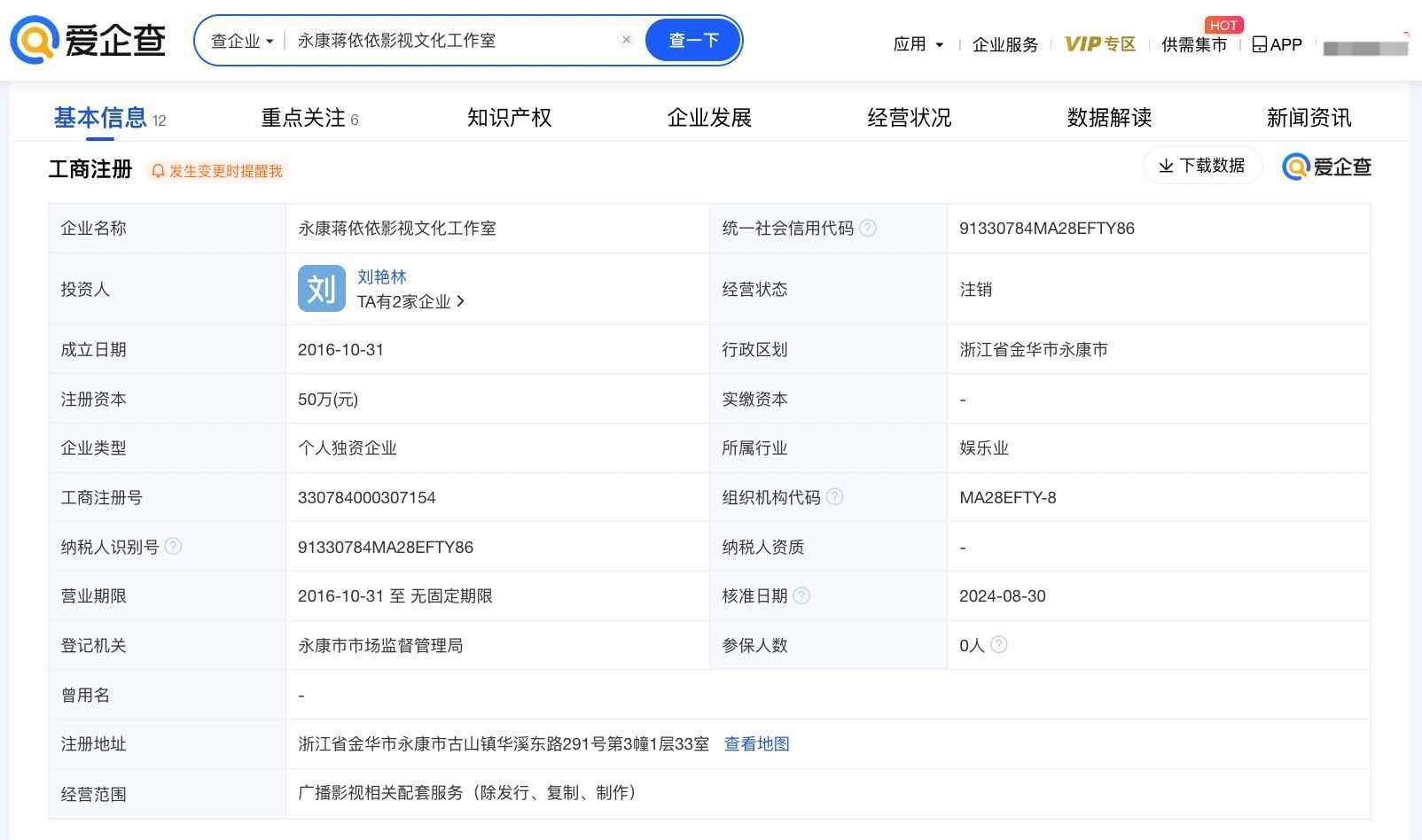The width and height of the screenshot is (1422, 840).
Task: Open 查看地图 map link
Action: (x=756, y=744)
